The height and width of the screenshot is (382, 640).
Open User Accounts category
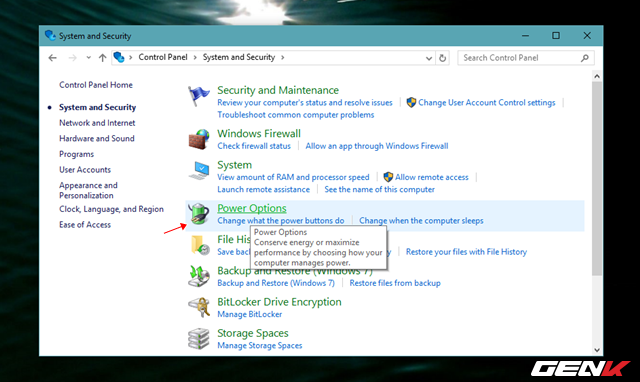tap(85, 170)
